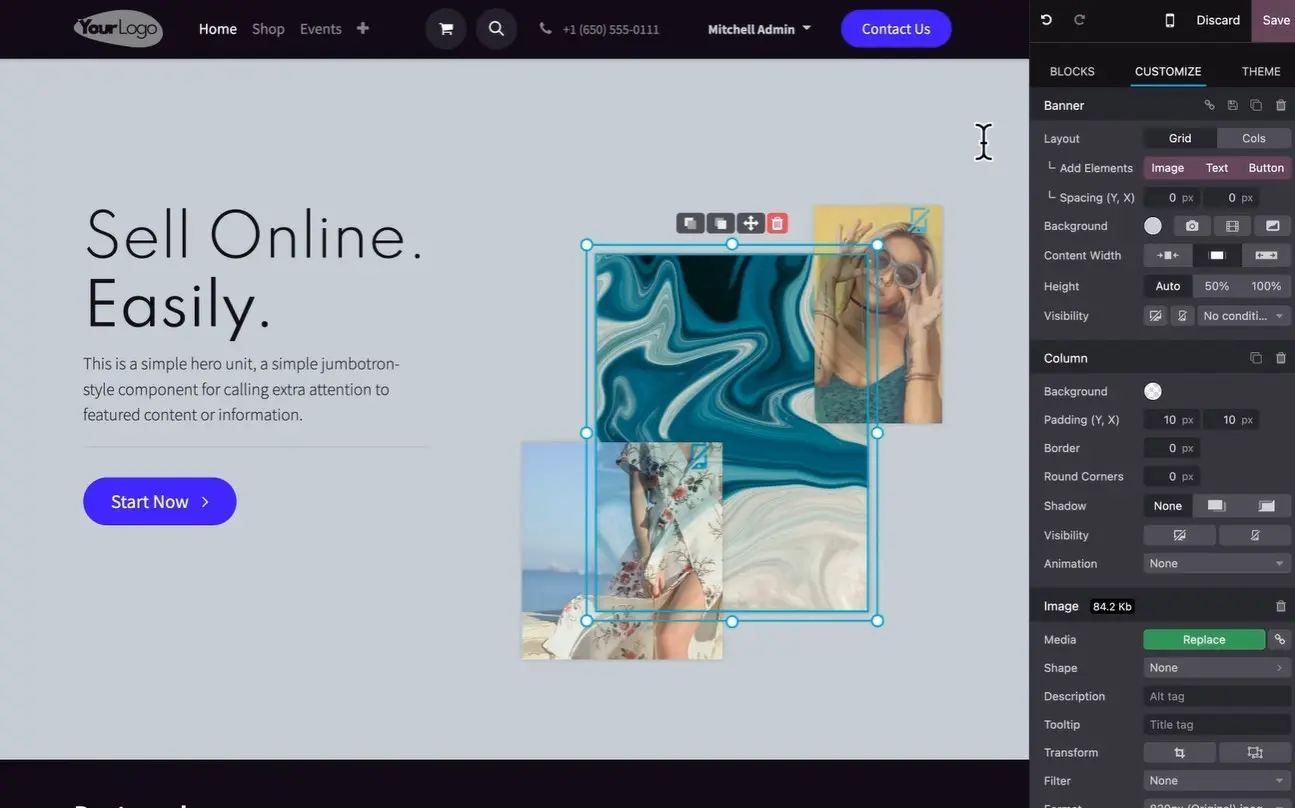Choose Banner background shape icon
The height and width of the screenshot is (808, 1295).
pos(1272,226)
